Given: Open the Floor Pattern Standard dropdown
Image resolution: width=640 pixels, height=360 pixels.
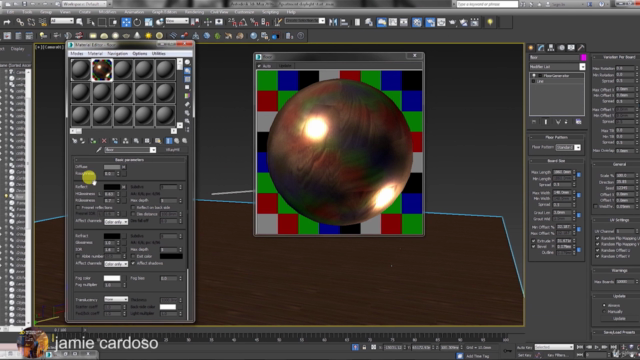Looking at the screenshot, I should coord(568,147).
